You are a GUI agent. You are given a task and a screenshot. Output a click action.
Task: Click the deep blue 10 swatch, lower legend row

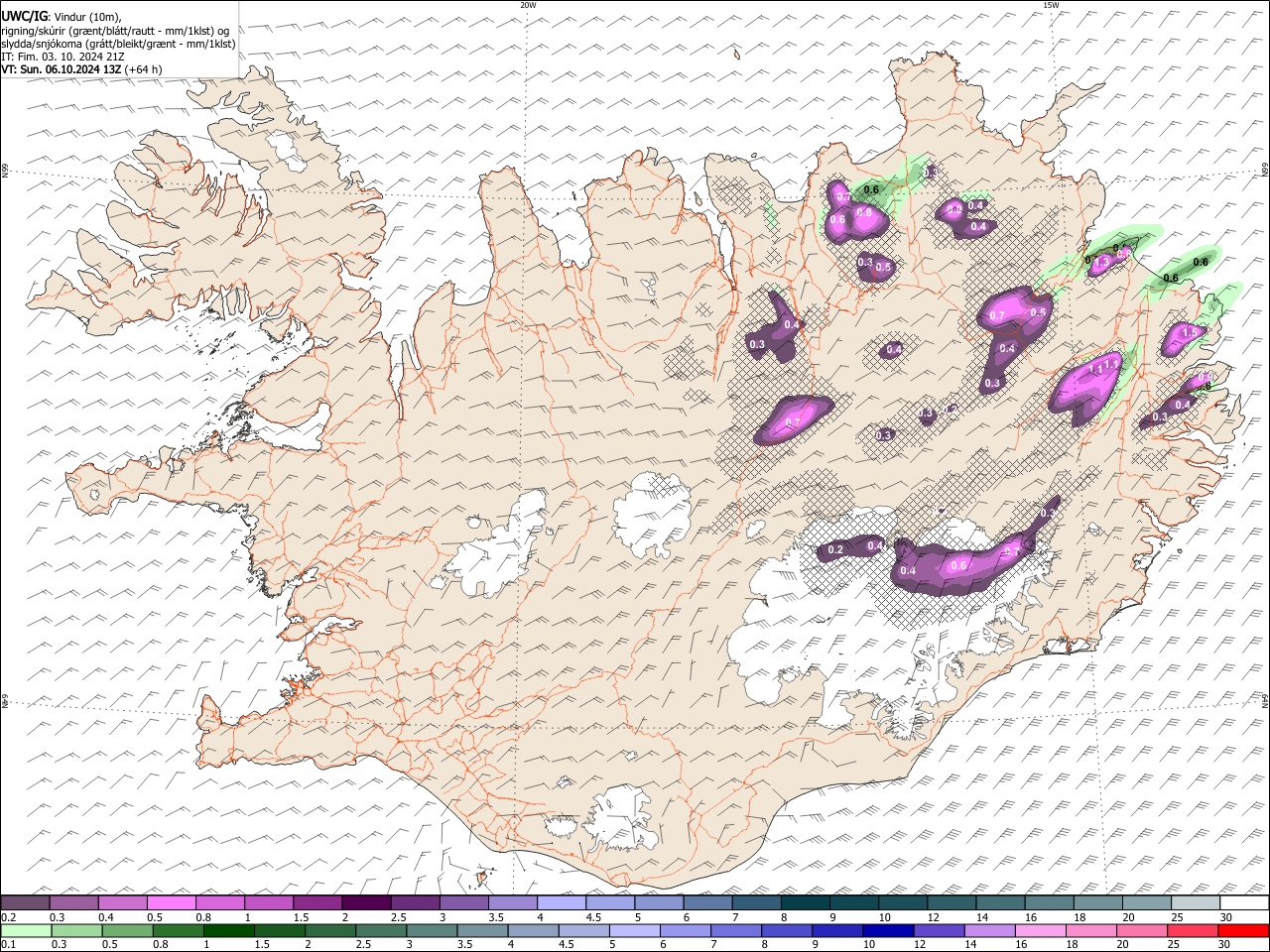tap(887, 930)
